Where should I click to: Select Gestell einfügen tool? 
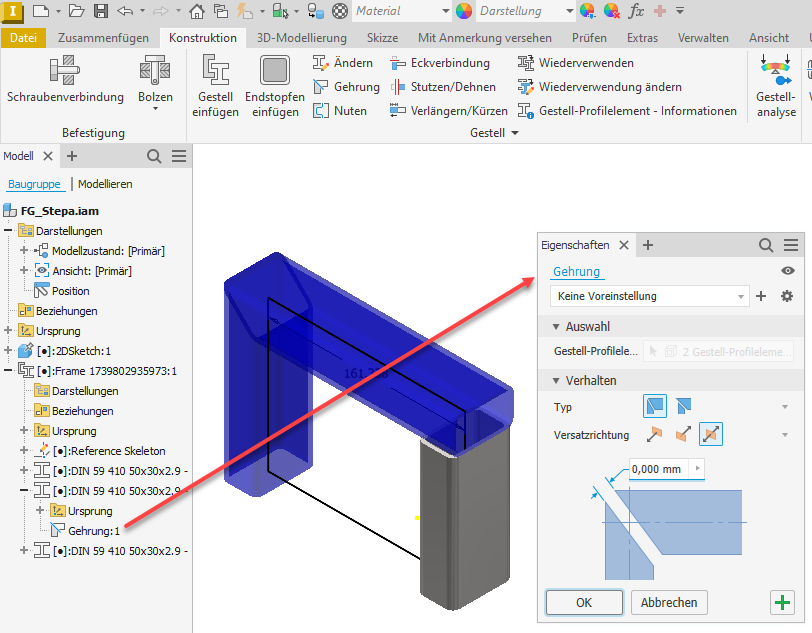[215, 87]
